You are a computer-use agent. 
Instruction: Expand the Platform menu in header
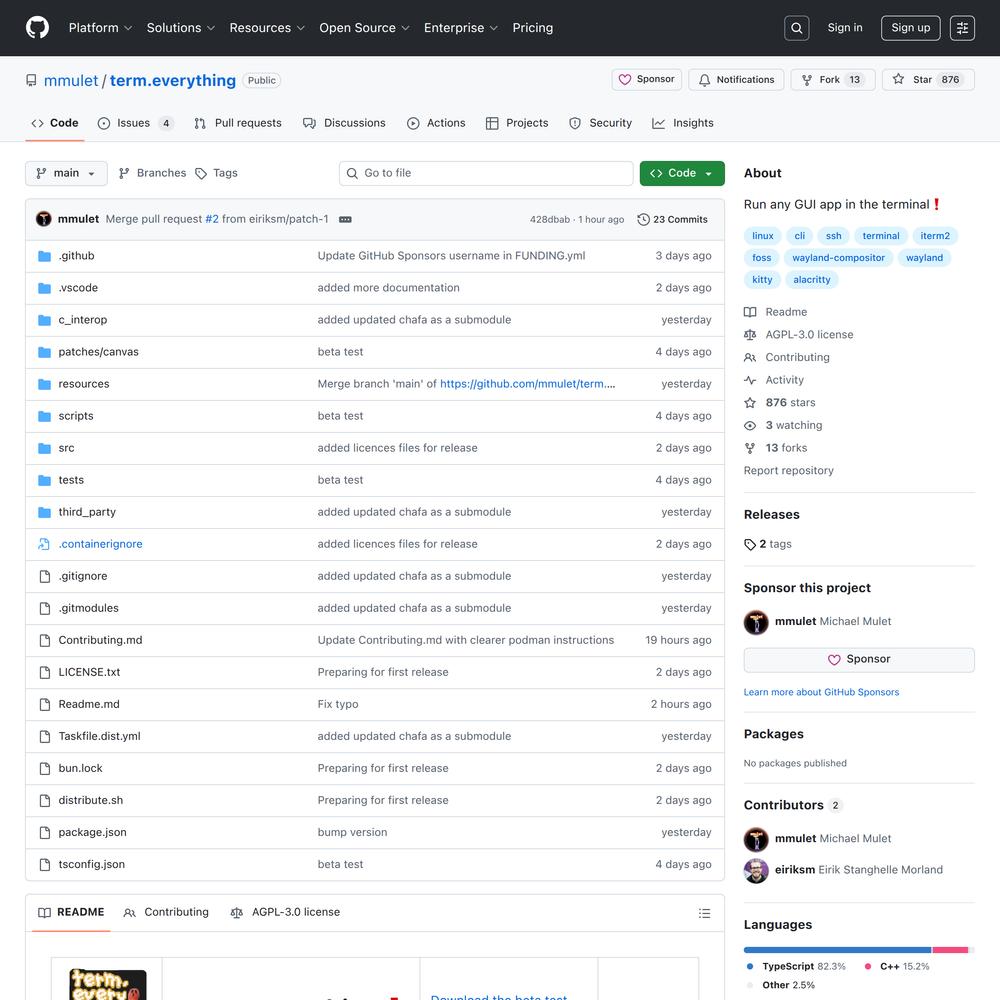pyautogui.click(x=100, y=28)
